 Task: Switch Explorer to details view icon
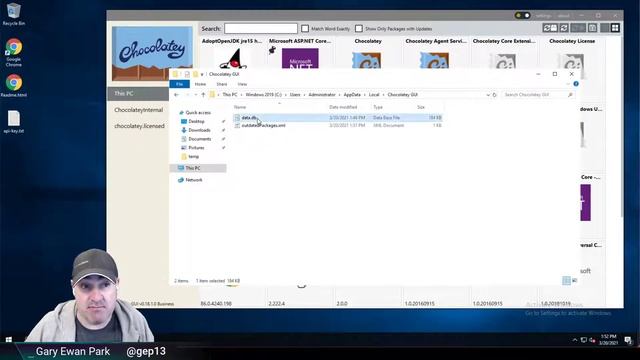[566, 280]
